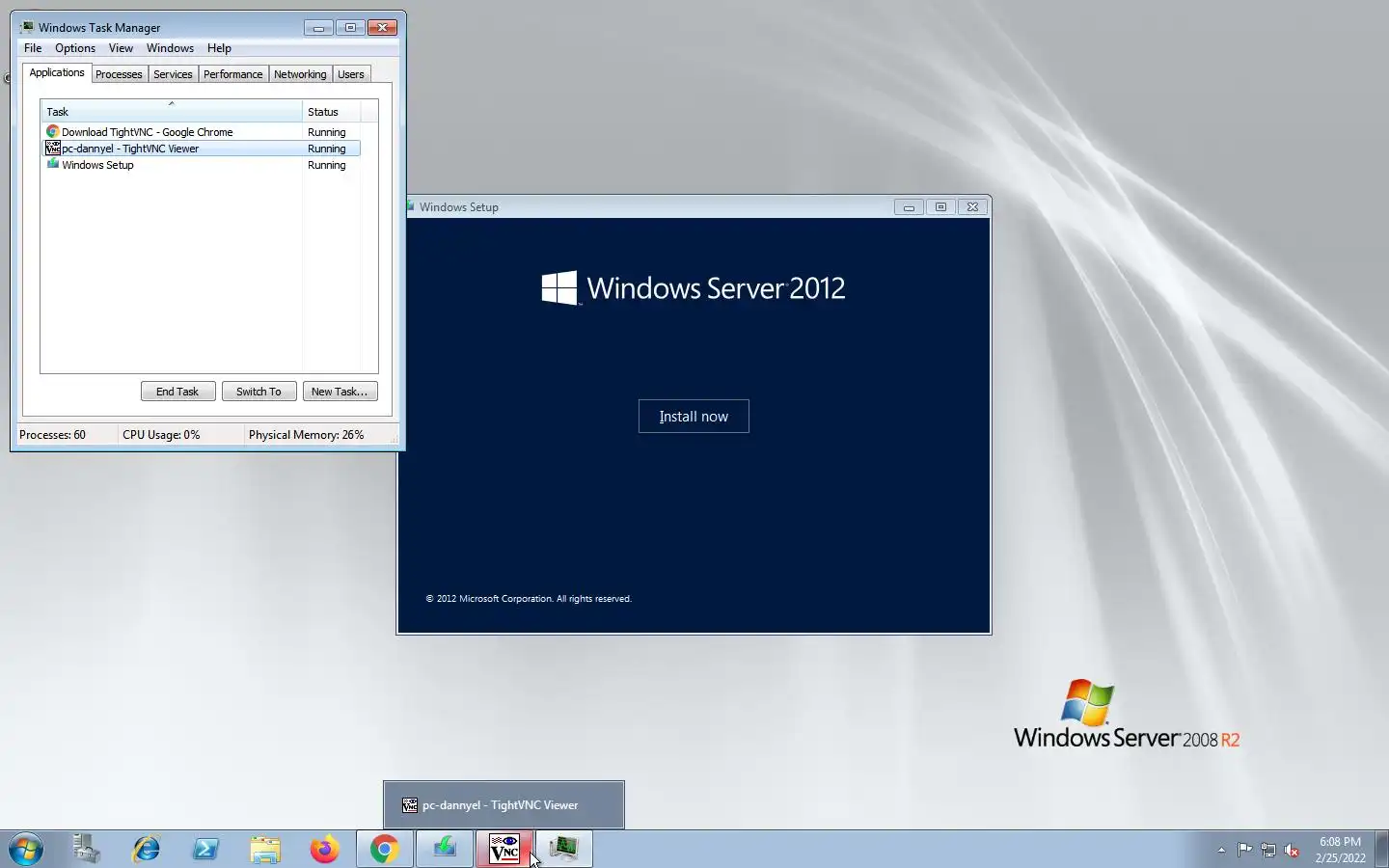Open Windows Explorer folder icon in taskbar
Viewport: 1389px width, 868px height.
(265, 849)
